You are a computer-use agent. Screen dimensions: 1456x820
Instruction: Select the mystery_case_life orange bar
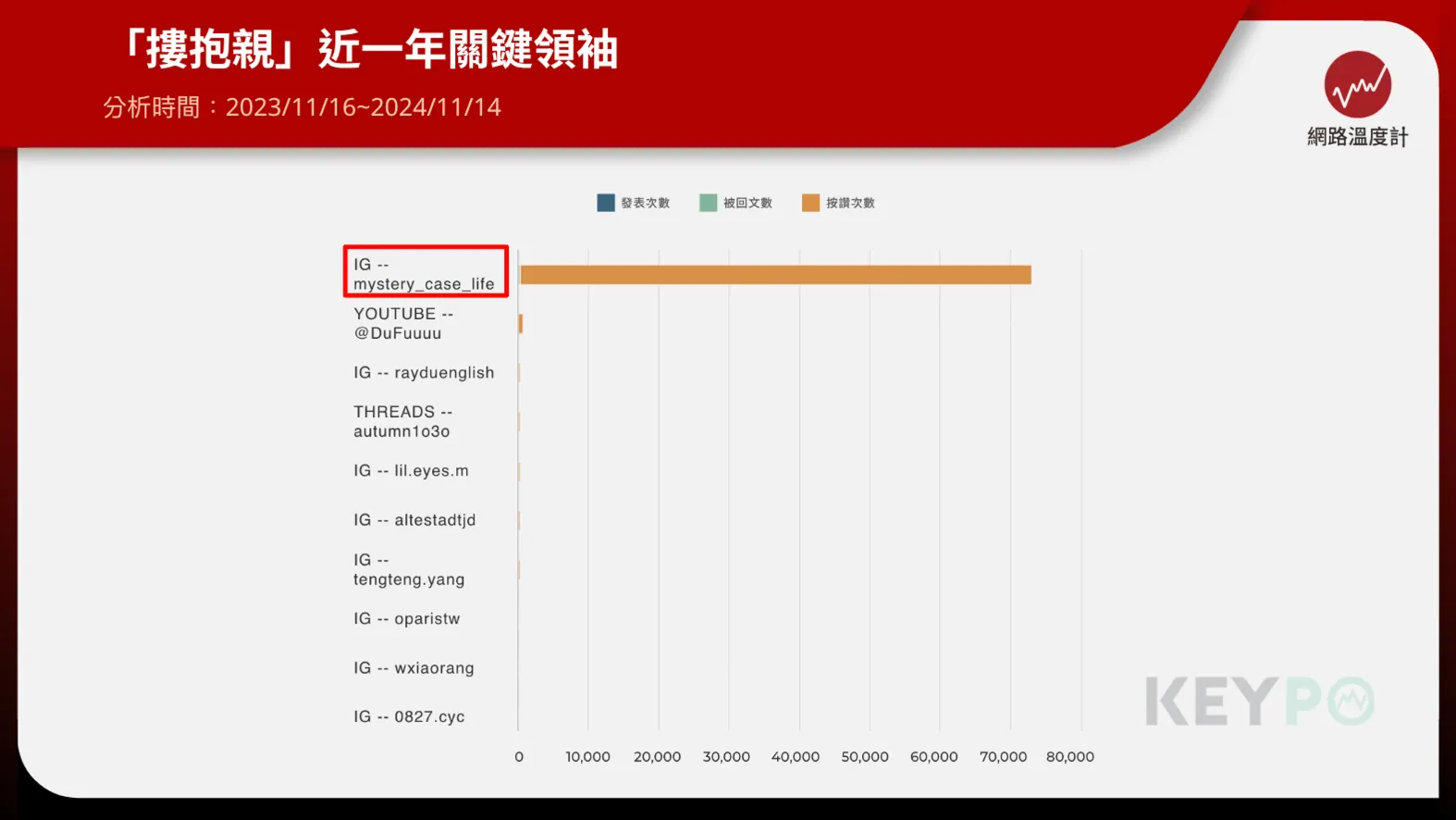(x=775, y=275)
